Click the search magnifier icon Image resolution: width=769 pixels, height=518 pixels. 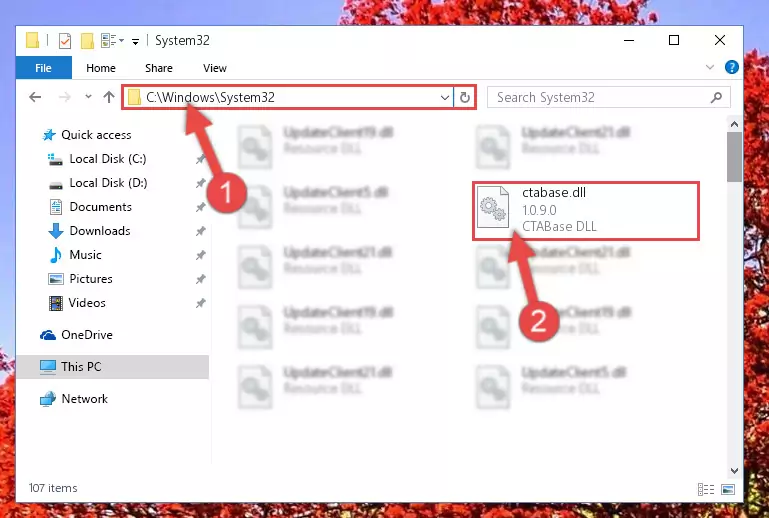click(716, 97)
